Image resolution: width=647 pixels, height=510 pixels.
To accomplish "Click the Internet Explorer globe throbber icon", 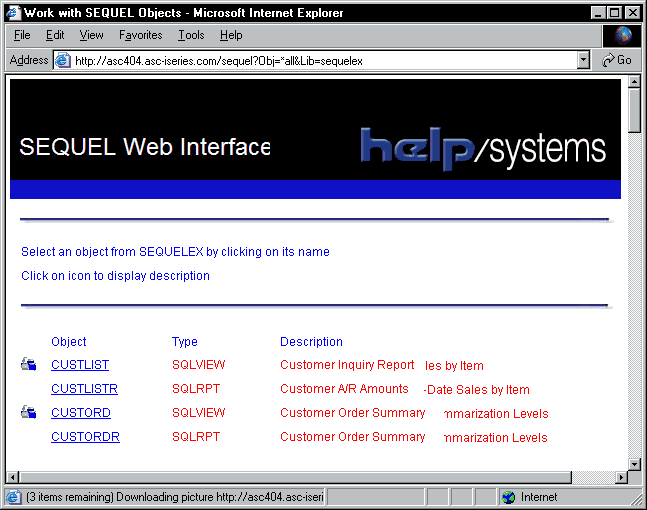I will 623,36.
